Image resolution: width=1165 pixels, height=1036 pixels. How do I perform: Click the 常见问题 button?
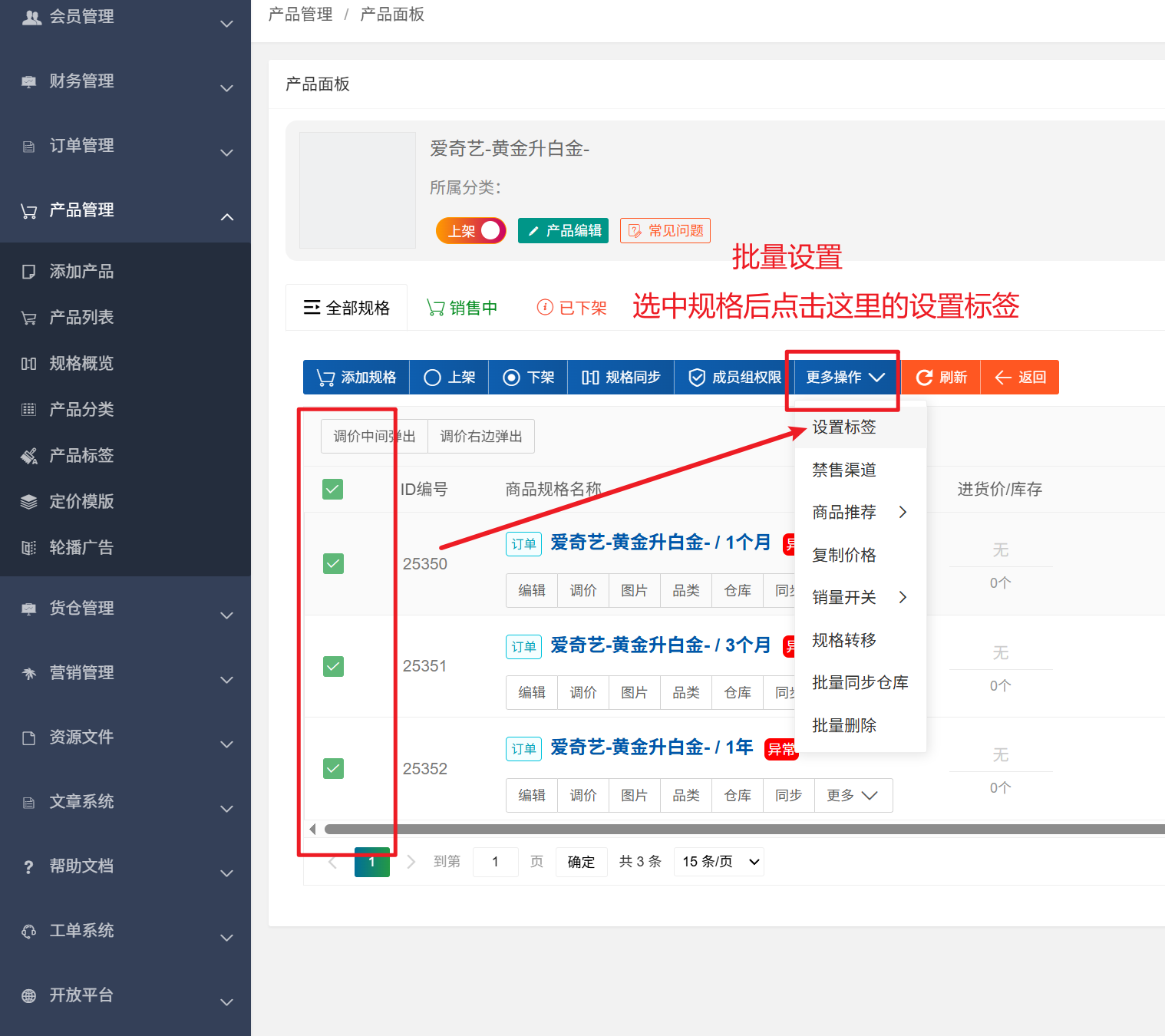pyautogui.click(x=665, y=231)
